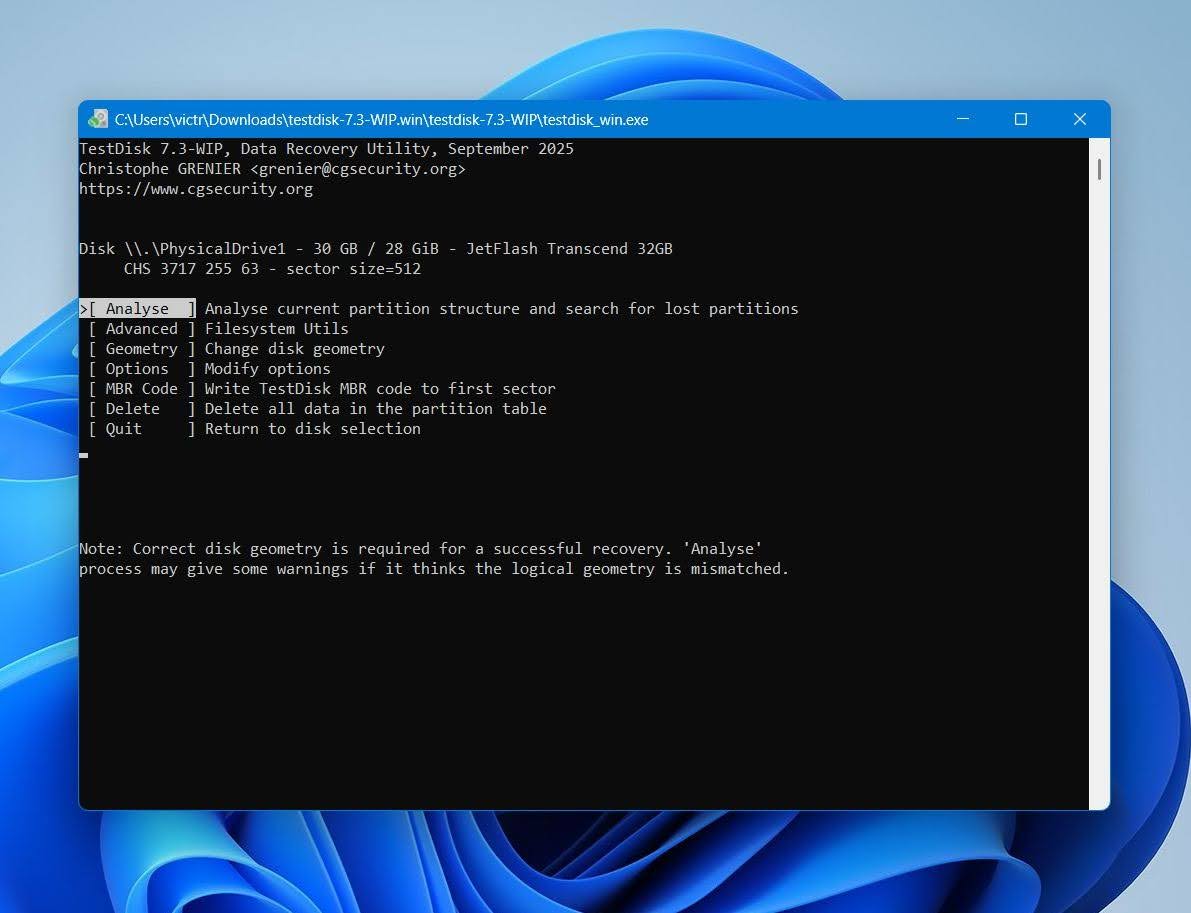Click the https://www.cgsecurity.org URL text

coord(196,188)
